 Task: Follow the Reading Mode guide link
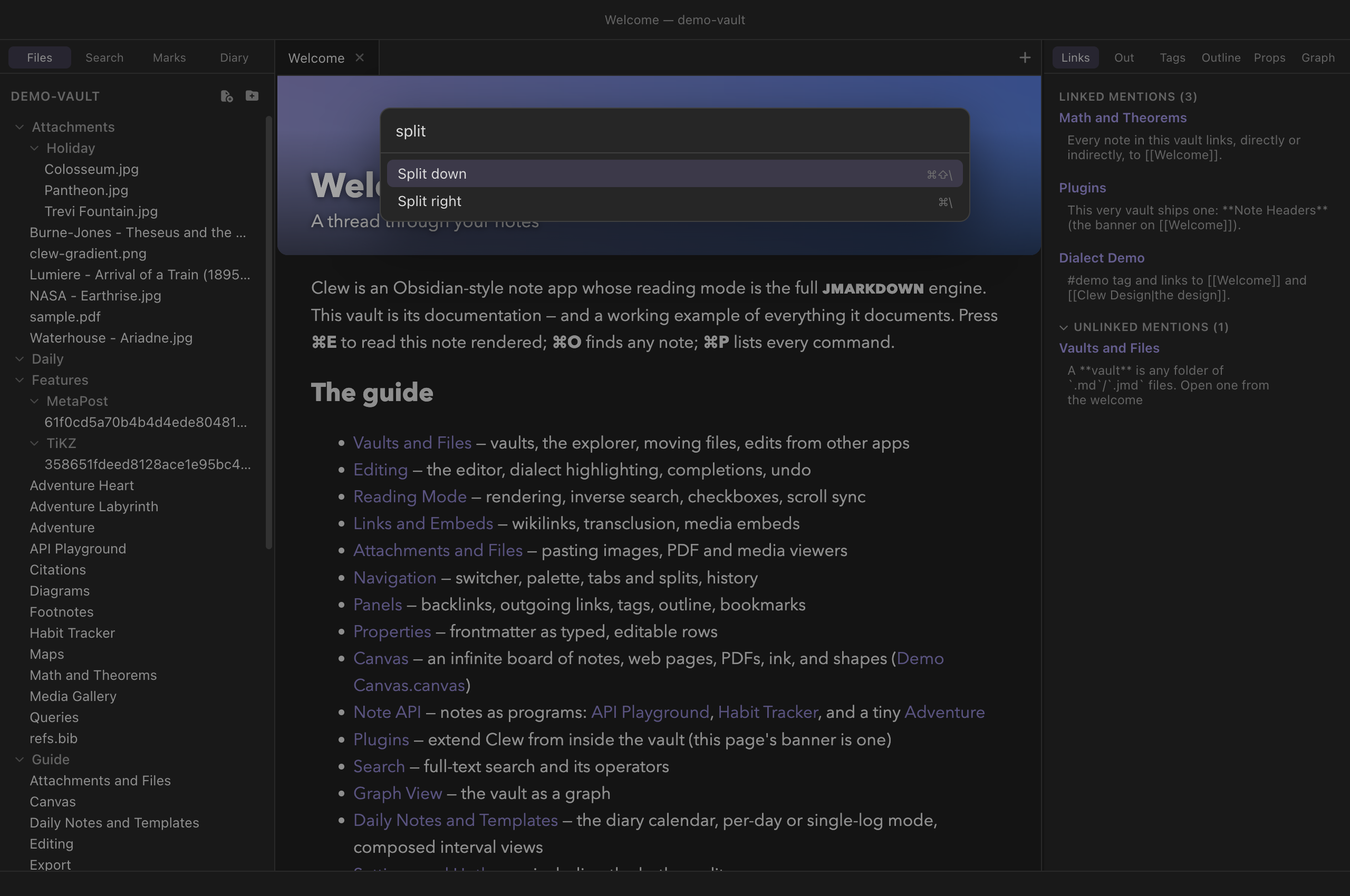410,496
